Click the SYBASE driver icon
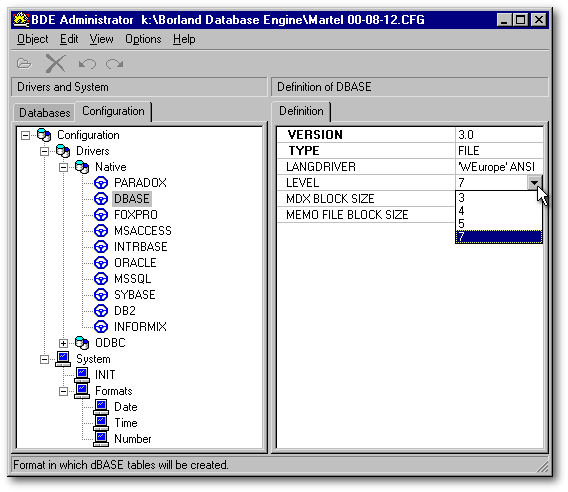Screen dimensions: 568x492 [x=101, y=295]
